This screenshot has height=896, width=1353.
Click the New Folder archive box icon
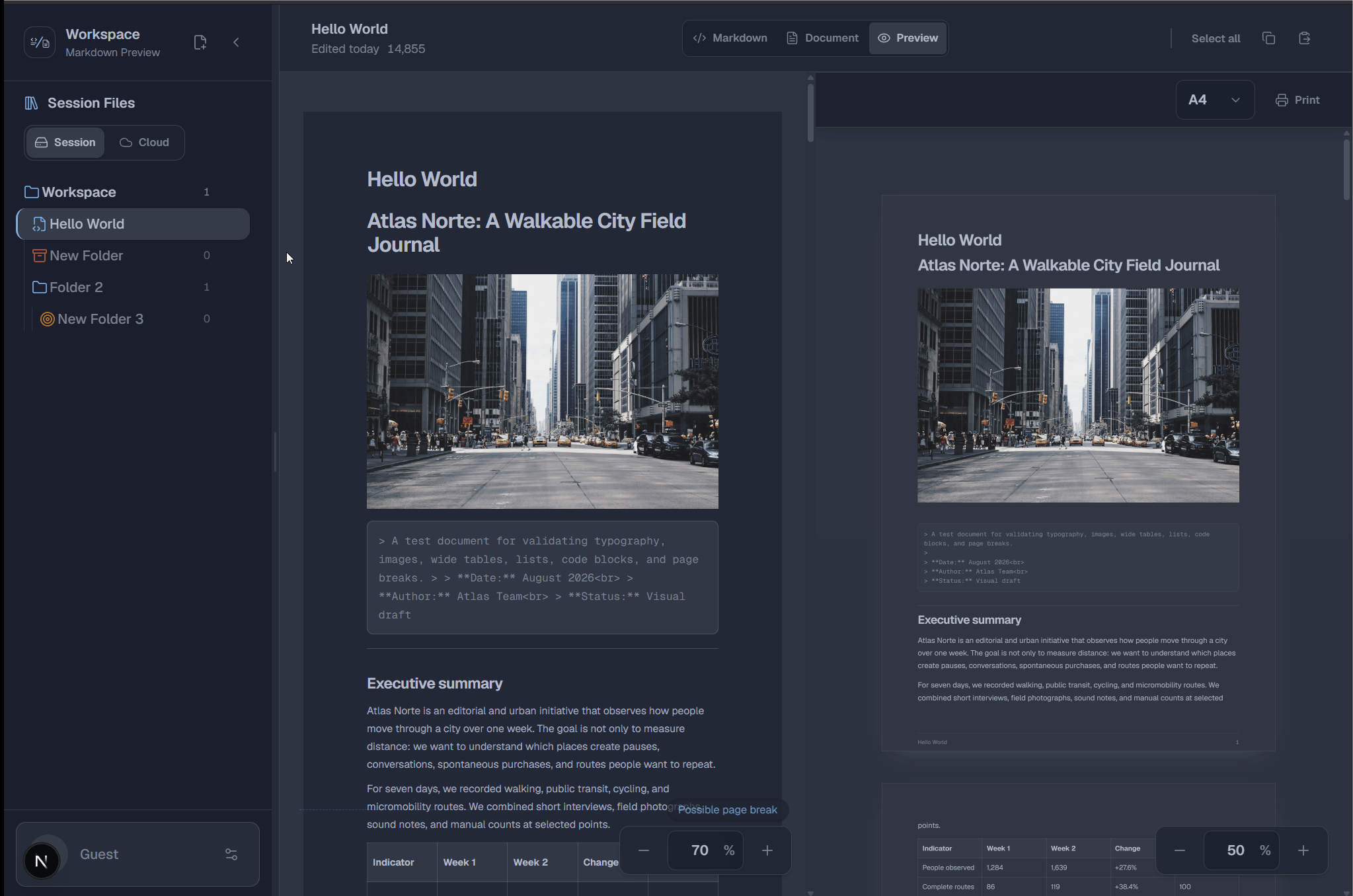(40, 256)
